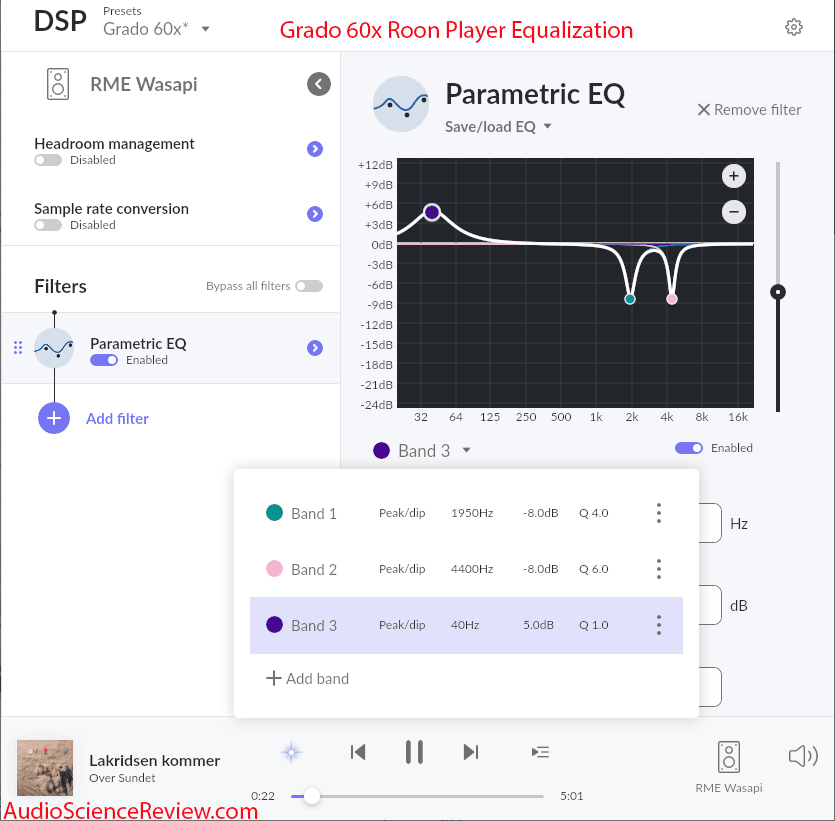This screenshot has height=821, width=835.
Task: Open Band 3 more options menu
Action: coord(659,625)
